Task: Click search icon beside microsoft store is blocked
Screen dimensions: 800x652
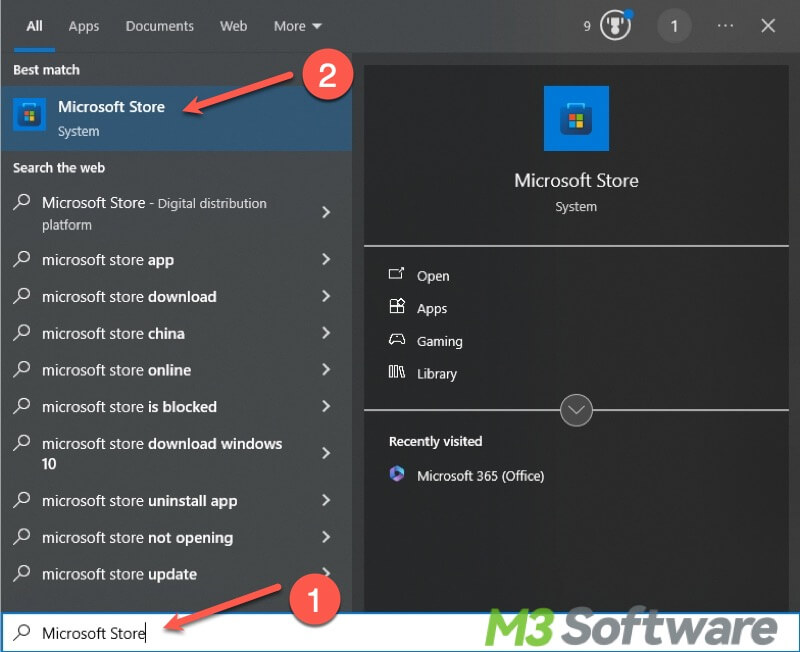Action: tap(21, 406)
